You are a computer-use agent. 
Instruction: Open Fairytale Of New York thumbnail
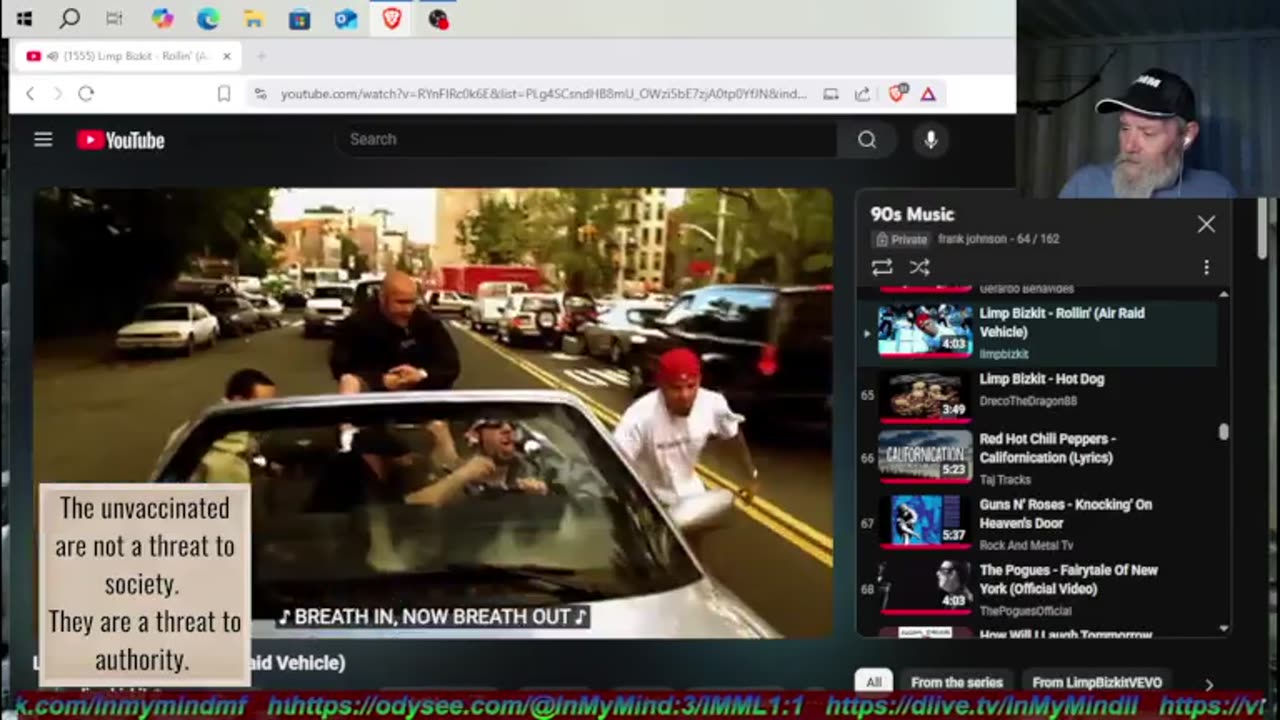tap(925, 588)
